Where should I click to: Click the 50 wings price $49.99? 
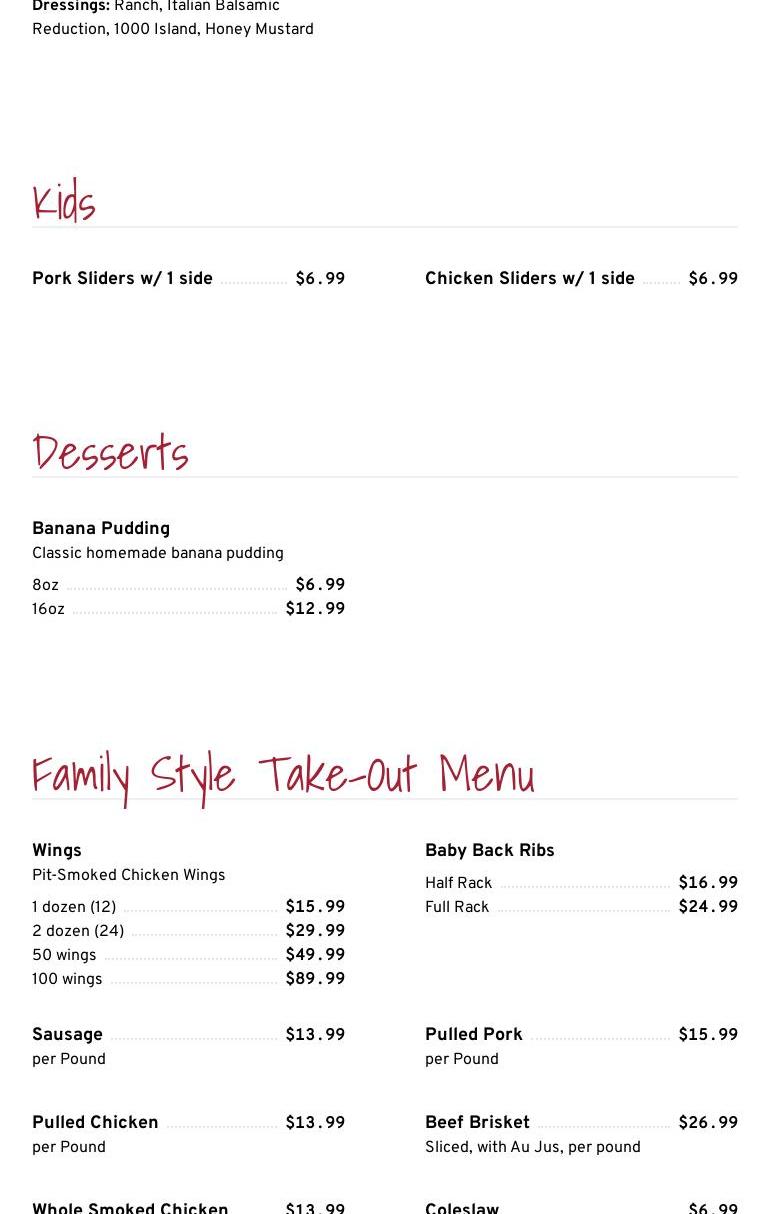315,955
